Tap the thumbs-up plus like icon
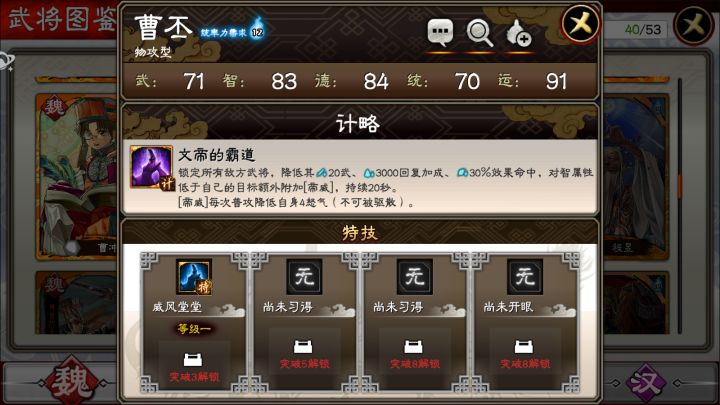The height and width of the screenshot is (405, 720). click(x=519, y=33)
